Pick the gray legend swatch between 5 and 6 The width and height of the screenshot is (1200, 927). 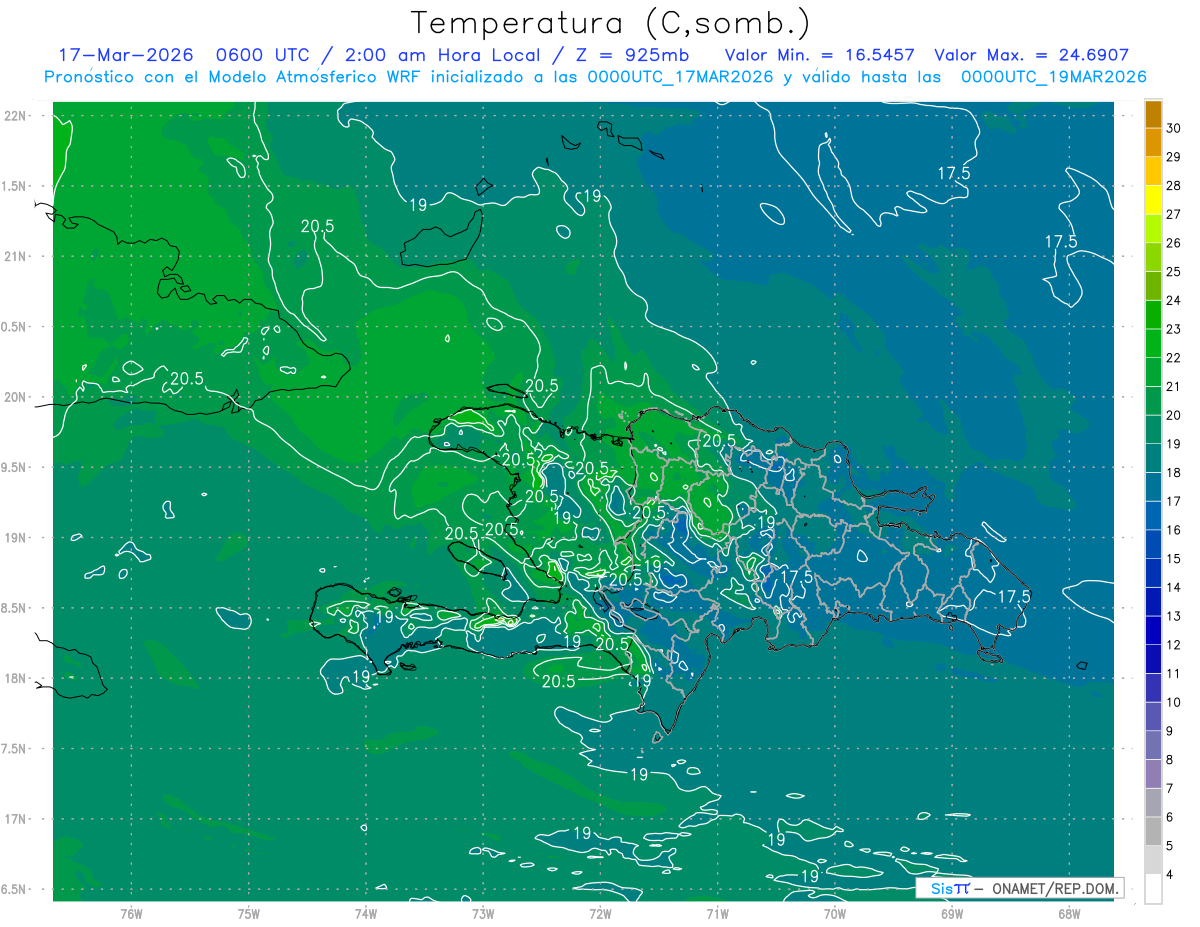1153,831
